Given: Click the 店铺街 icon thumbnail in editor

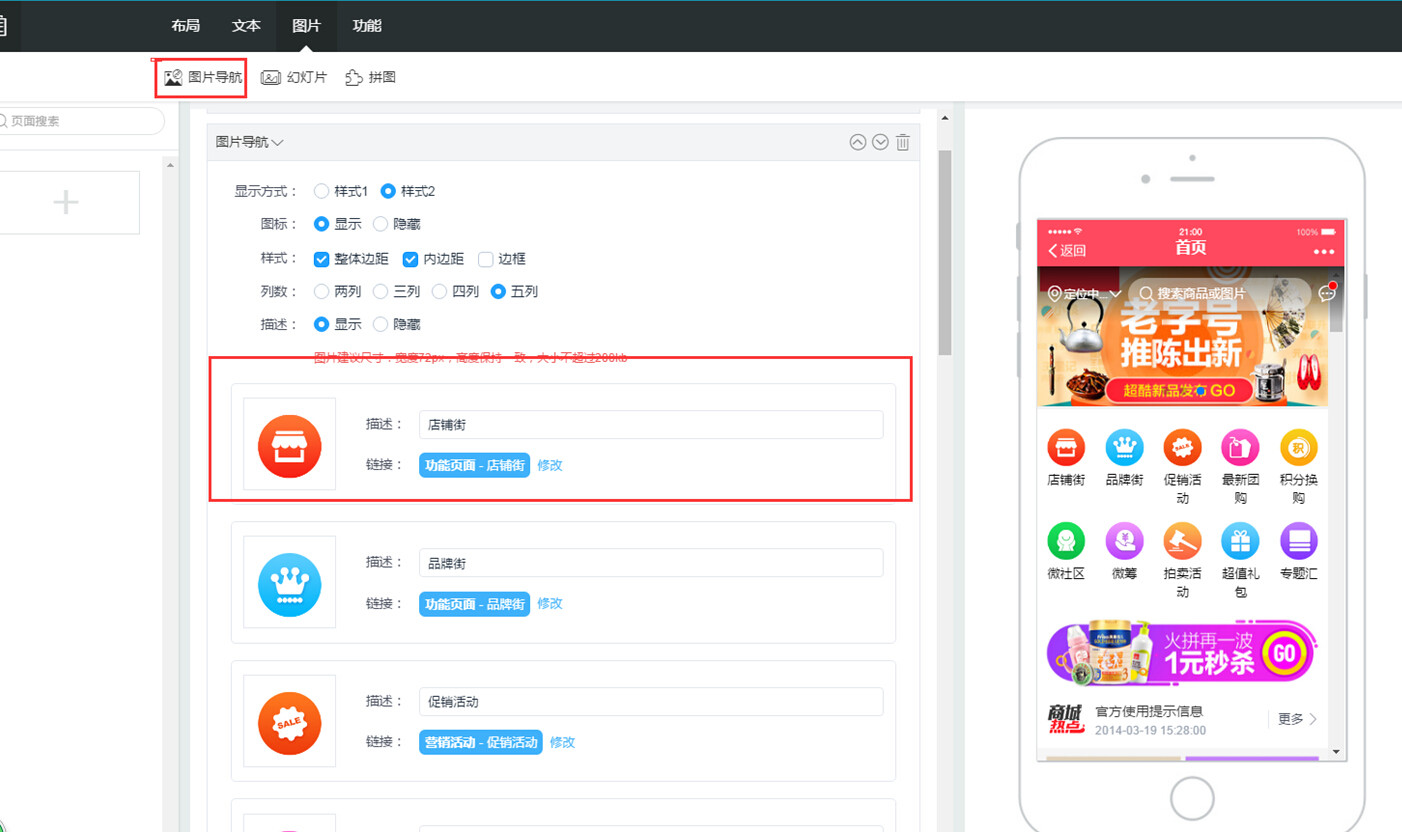Looking at the screenshot, I should (290, 445).
